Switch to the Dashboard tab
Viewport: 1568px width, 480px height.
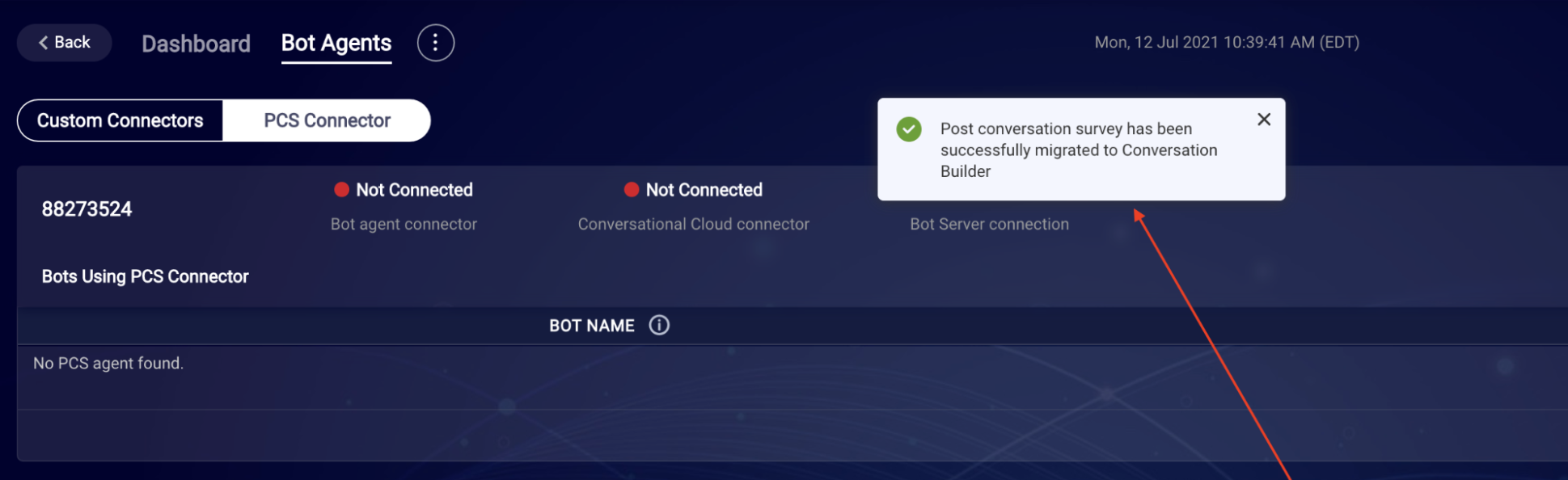click(196, 44)
